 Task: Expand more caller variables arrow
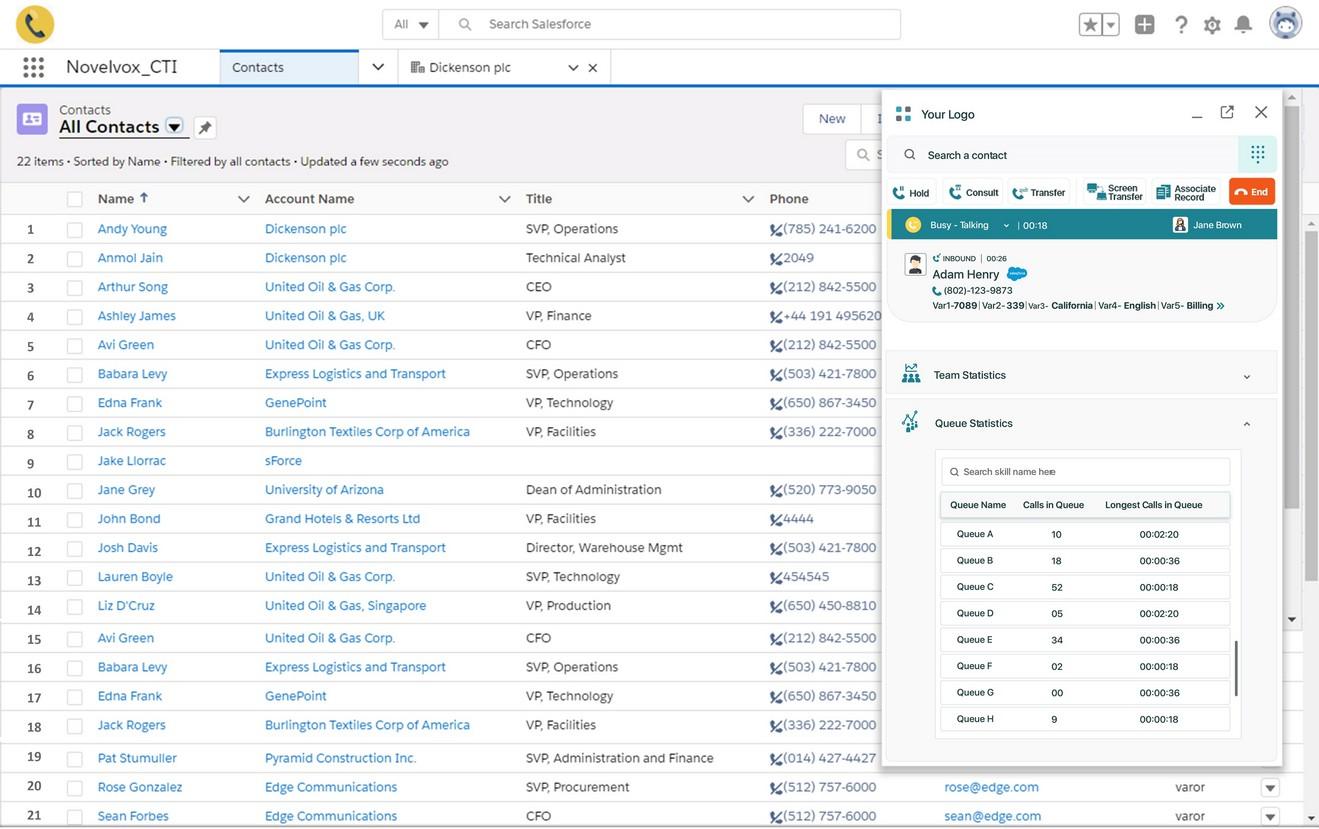tap(1220, 306)
